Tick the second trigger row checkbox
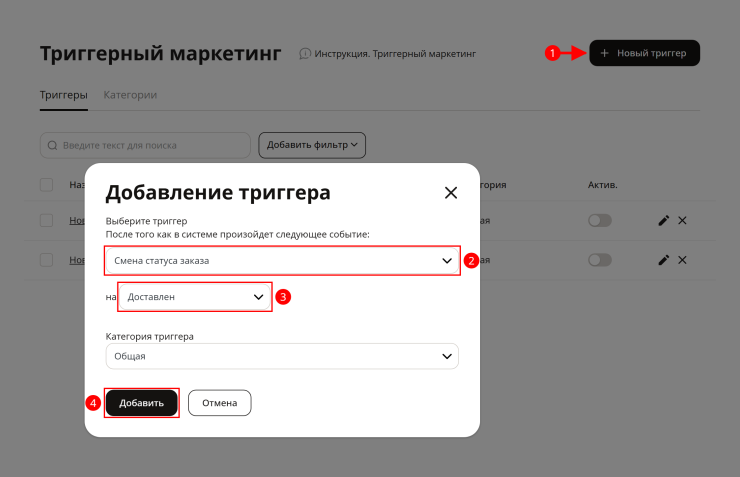Viewport: 740px width, 477px height. click(x=46, y=260)
